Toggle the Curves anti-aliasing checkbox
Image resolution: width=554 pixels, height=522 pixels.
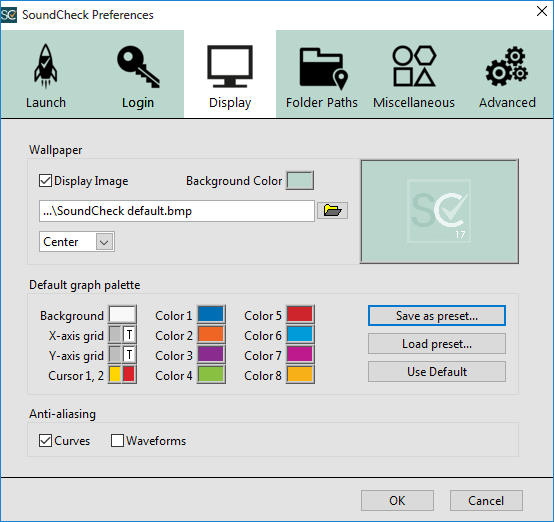point(45,441)
